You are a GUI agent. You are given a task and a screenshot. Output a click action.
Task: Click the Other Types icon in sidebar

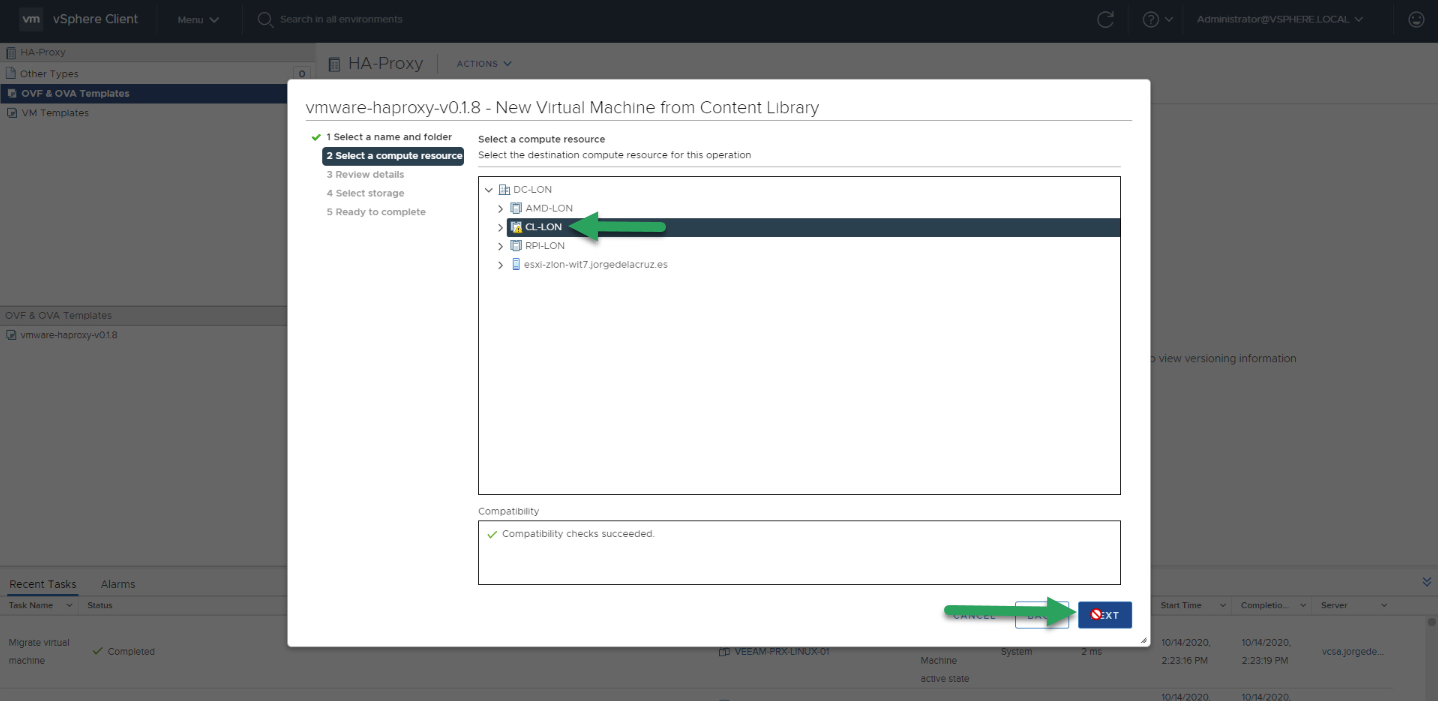pyautogui.click(x=11, y=73)
